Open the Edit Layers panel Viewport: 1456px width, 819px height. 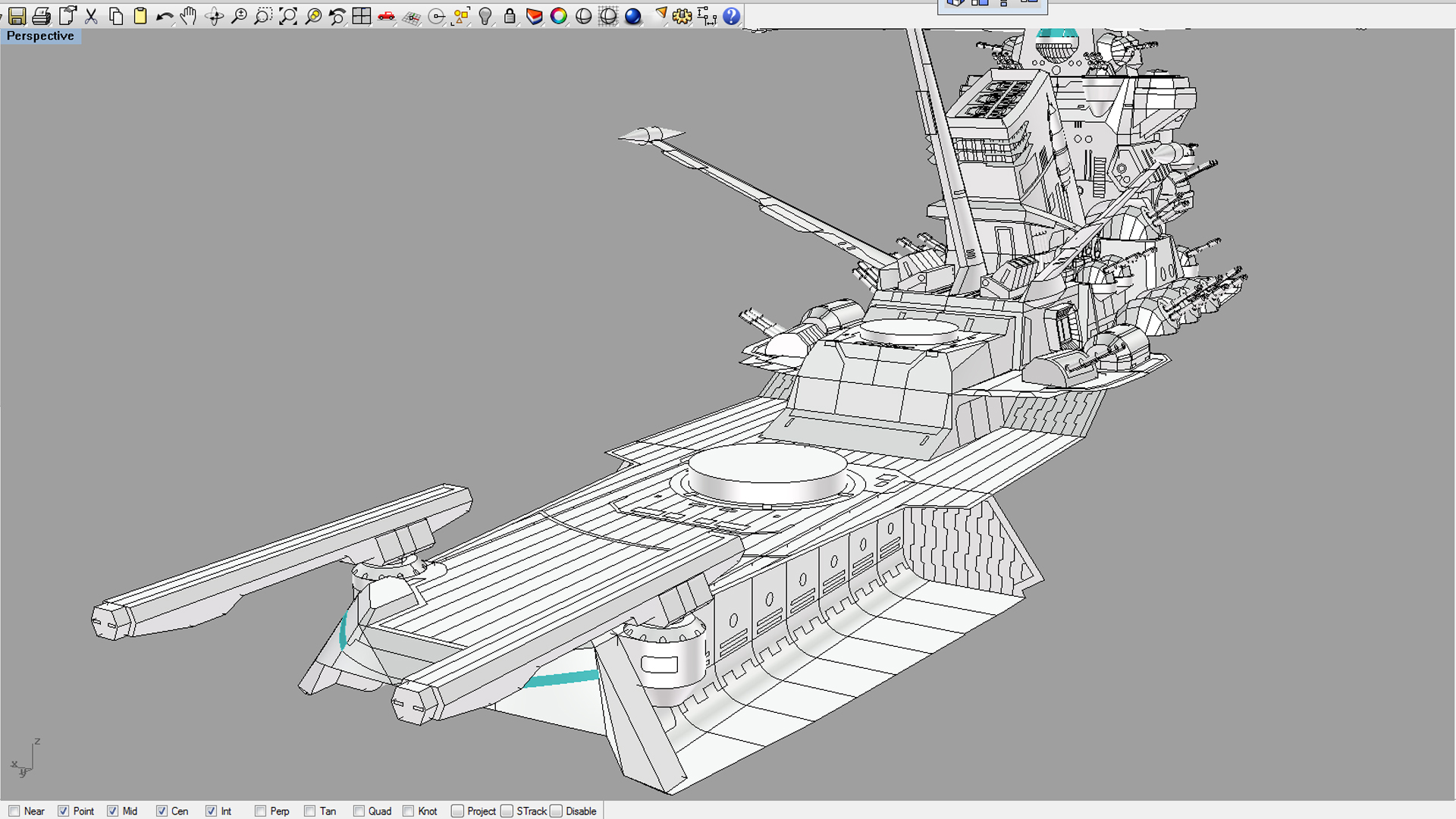coord(535,16)
